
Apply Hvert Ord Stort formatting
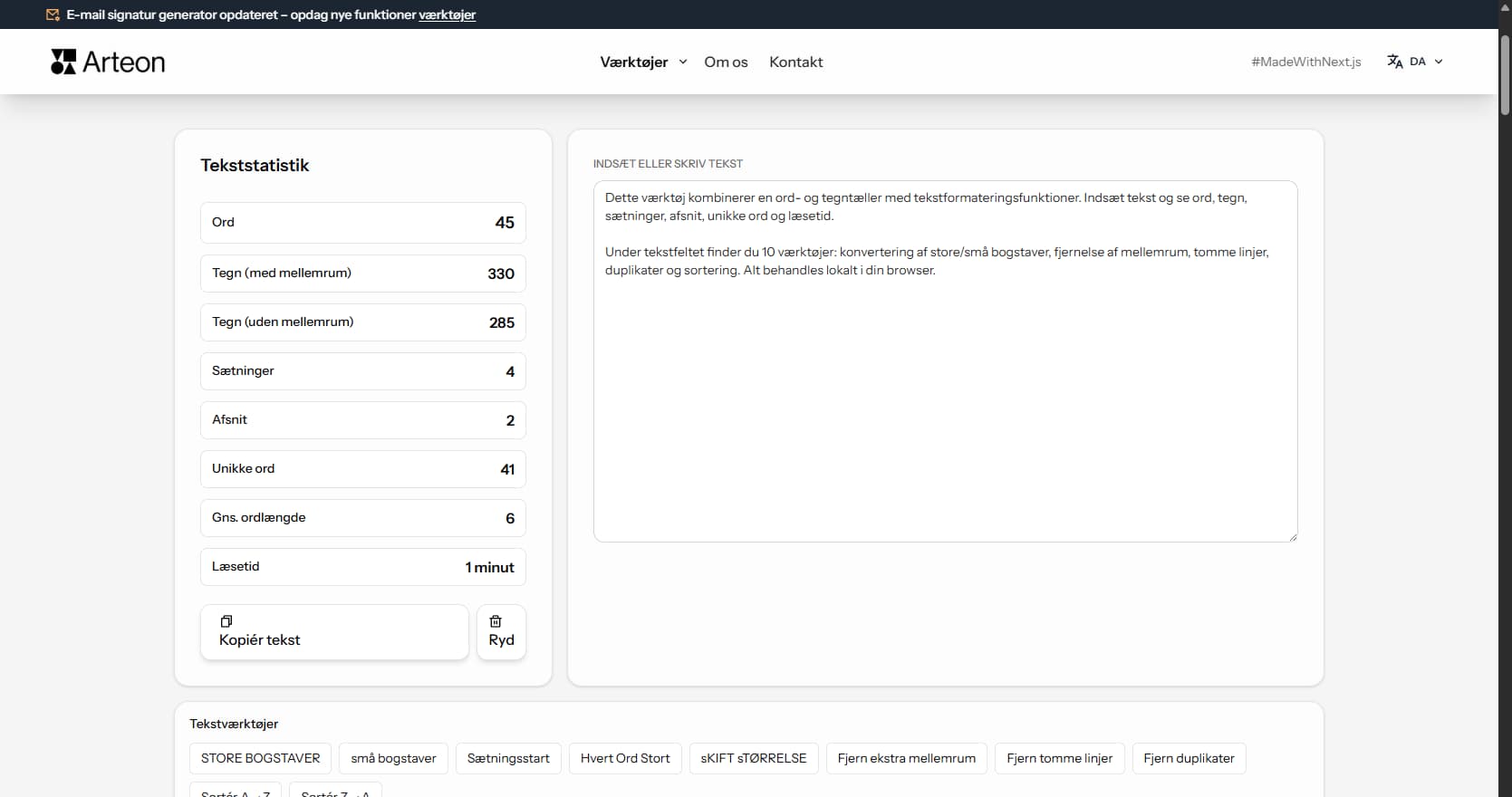(625, 758)
